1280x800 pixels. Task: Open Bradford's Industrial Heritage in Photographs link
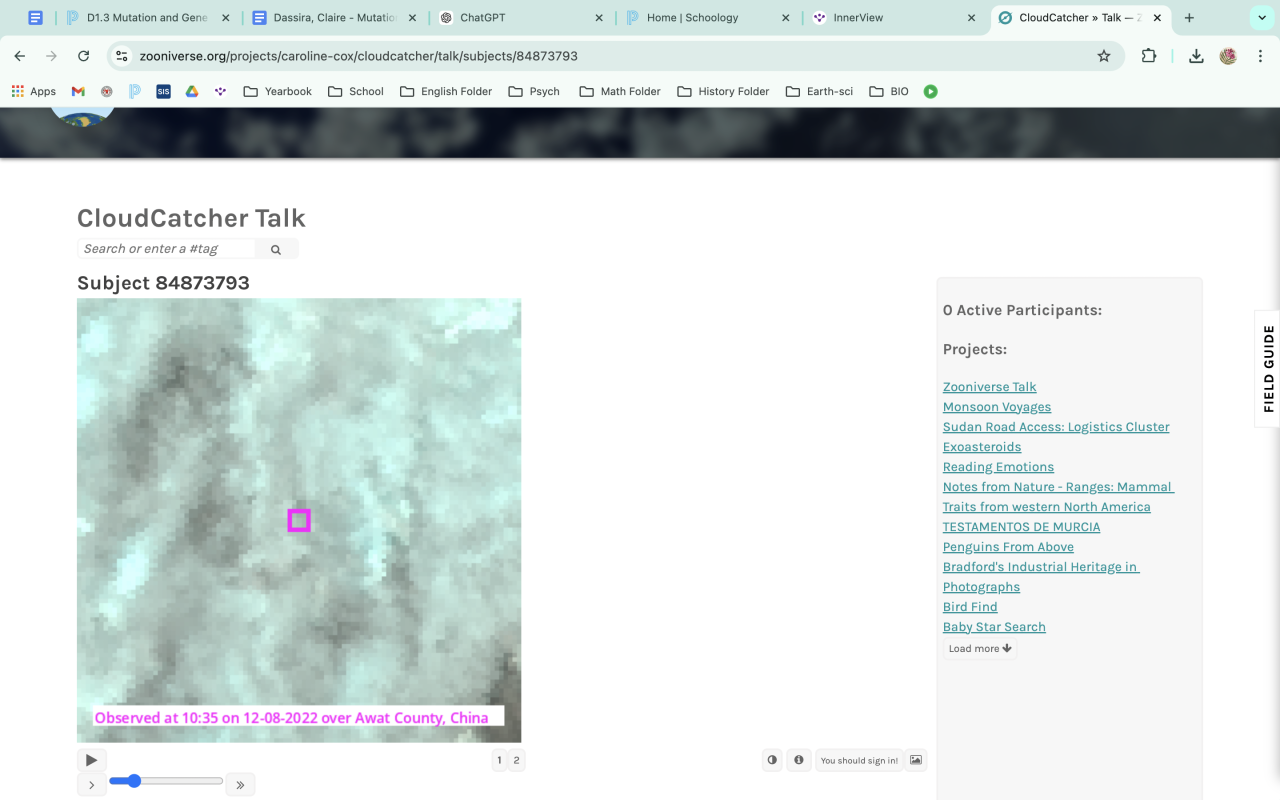pos(1041,577)
